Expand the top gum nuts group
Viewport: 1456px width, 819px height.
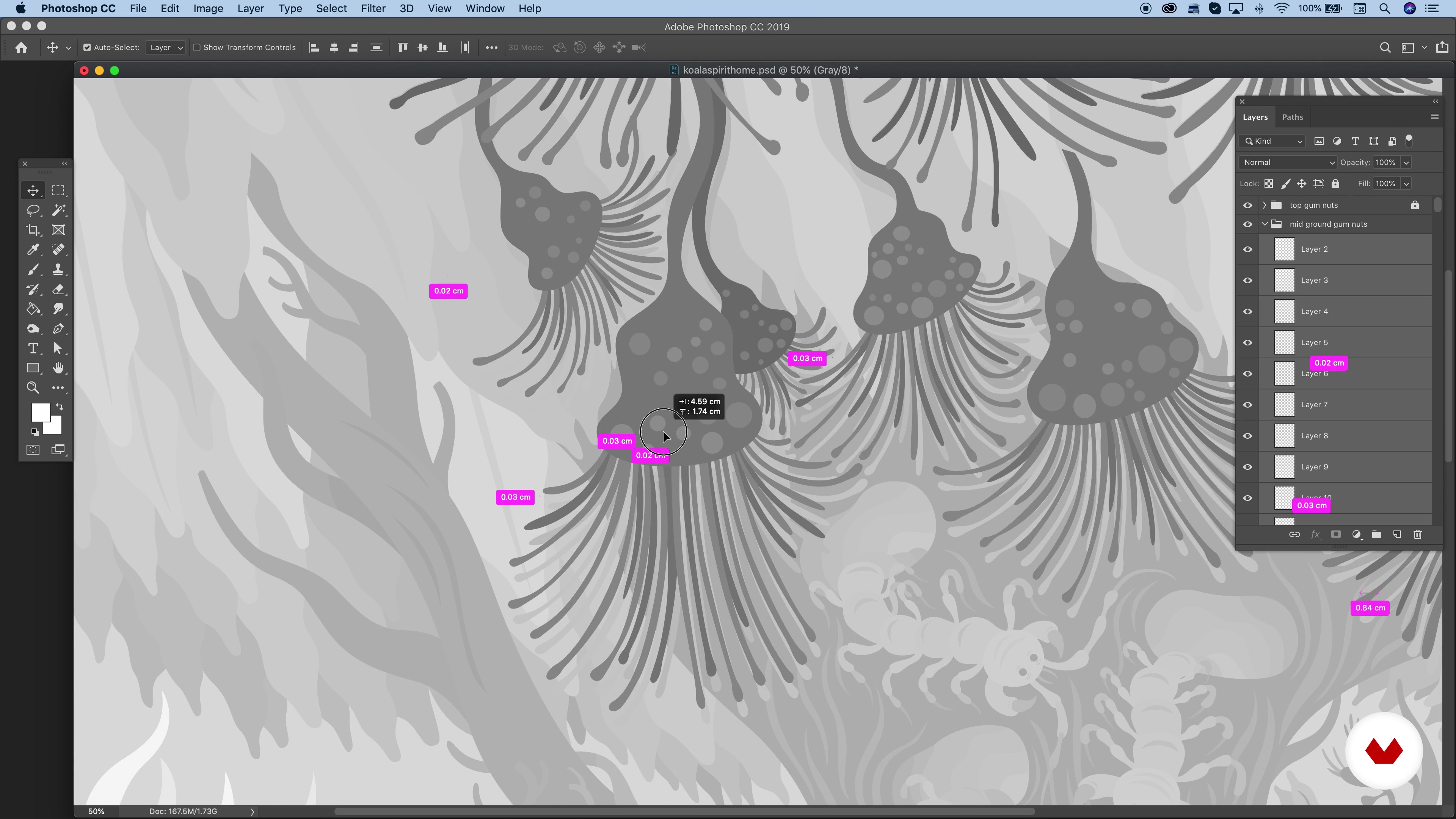point(1265,205)
